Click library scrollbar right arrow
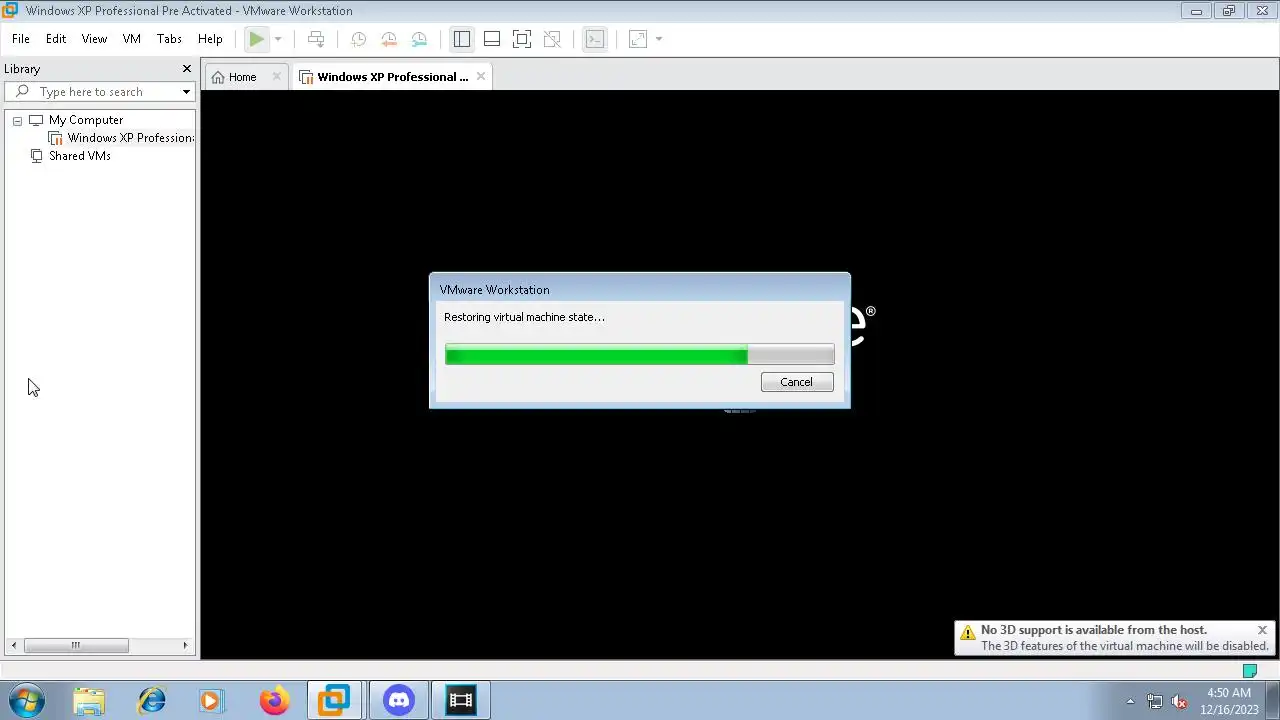1280x720 pixels. (185, 646)
